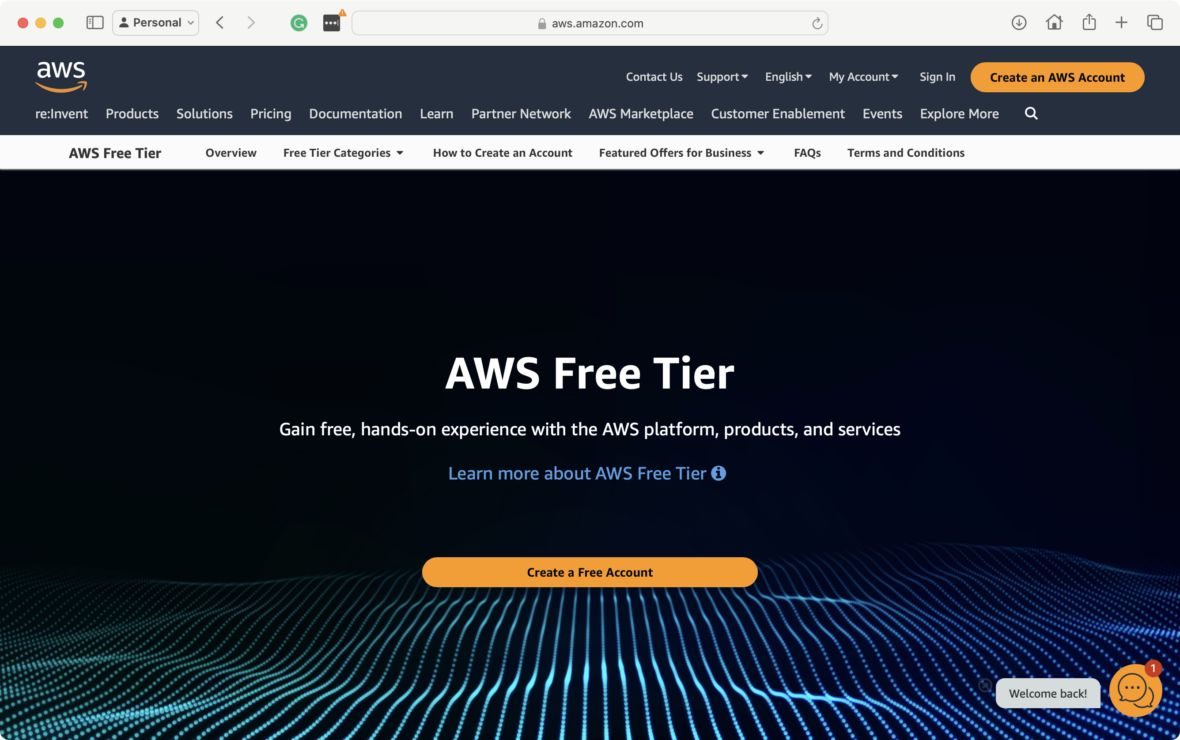
Task: Open the site search magnifier icon
Action: 1031,114
